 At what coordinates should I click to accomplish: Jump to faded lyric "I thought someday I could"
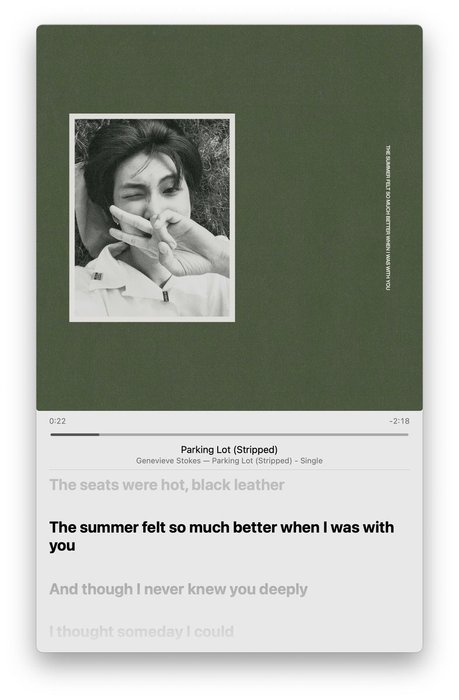(x=142, y=632)
